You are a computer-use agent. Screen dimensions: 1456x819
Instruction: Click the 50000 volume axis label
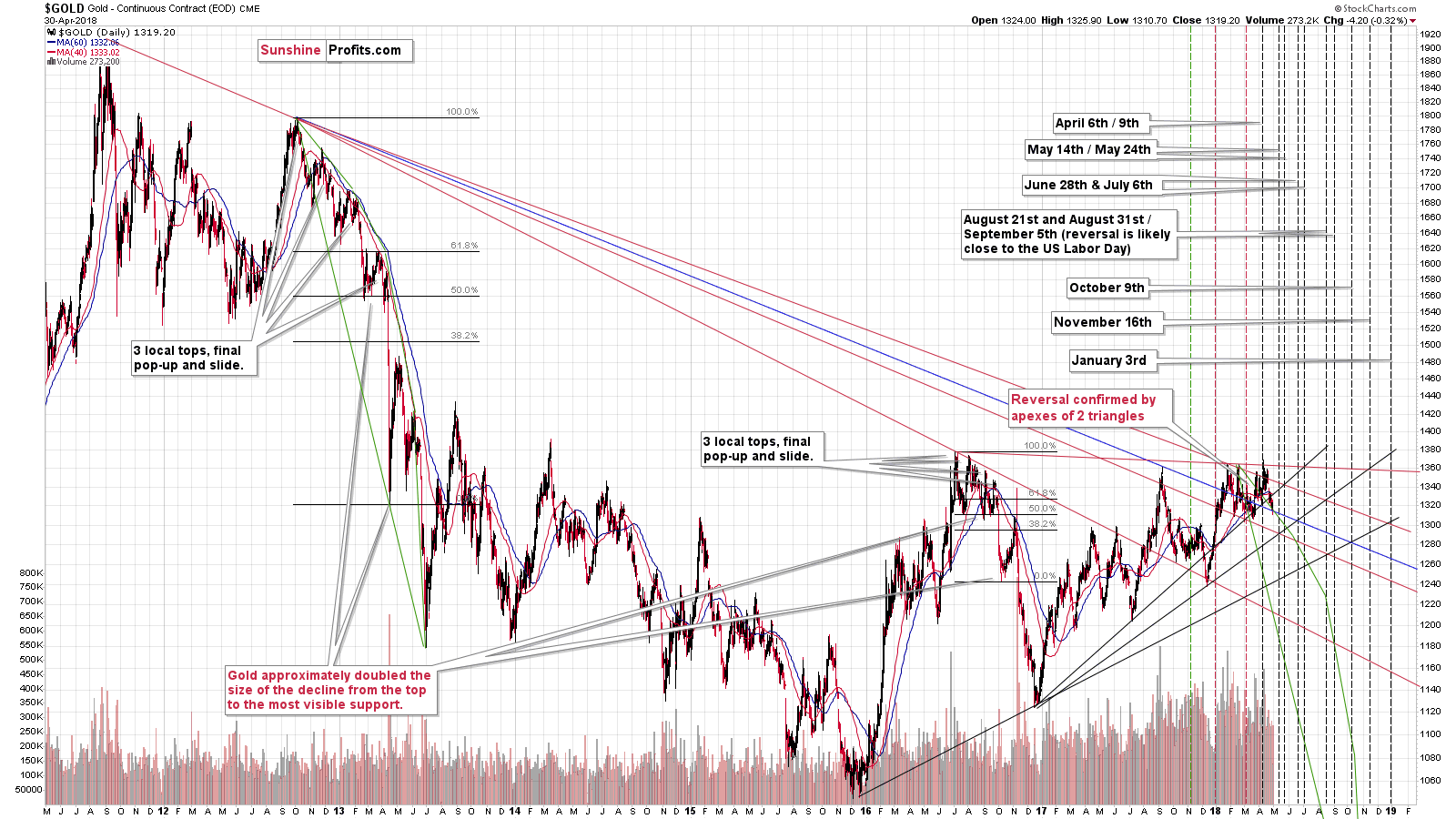(x=29, y=790)
